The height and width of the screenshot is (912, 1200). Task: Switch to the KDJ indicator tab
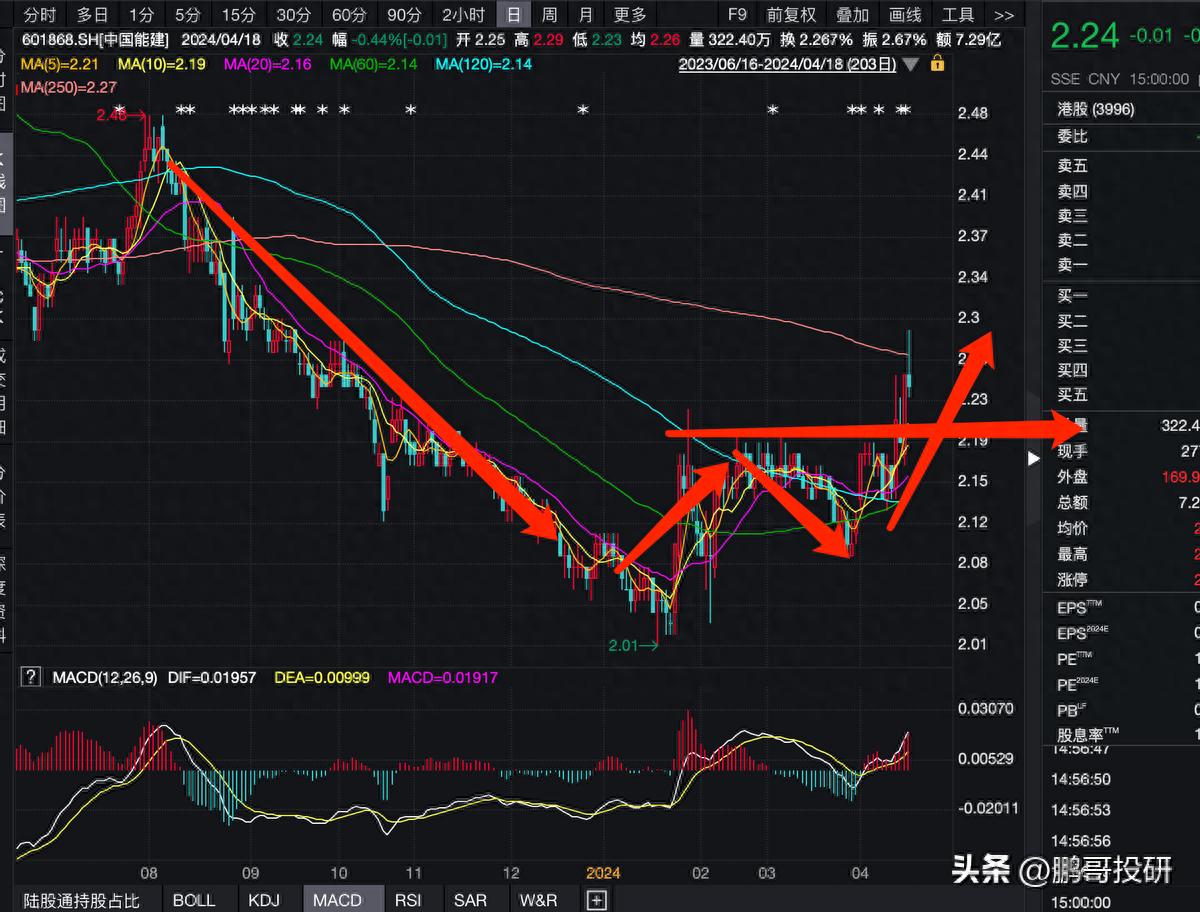click(x=266, y=900)
